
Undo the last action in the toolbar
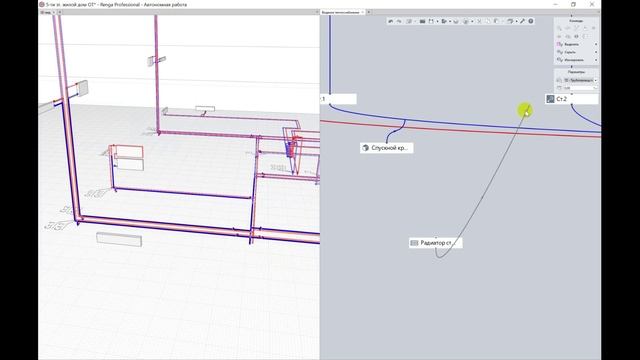pyautogui.click(x=391, y=21)
